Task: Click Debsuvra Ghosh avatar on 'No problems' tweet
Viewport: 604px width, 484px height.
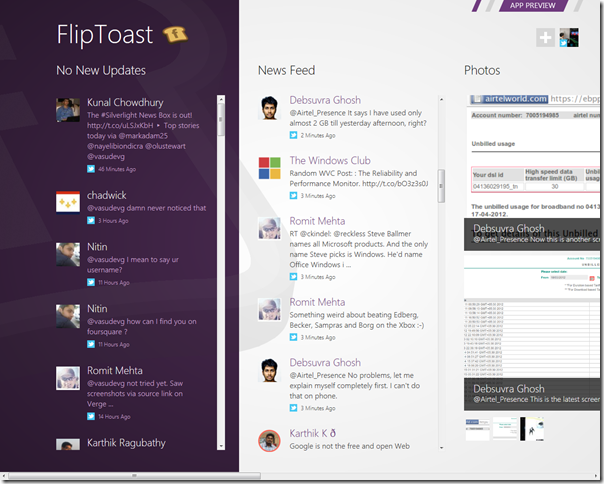Action: coord(270,370)
